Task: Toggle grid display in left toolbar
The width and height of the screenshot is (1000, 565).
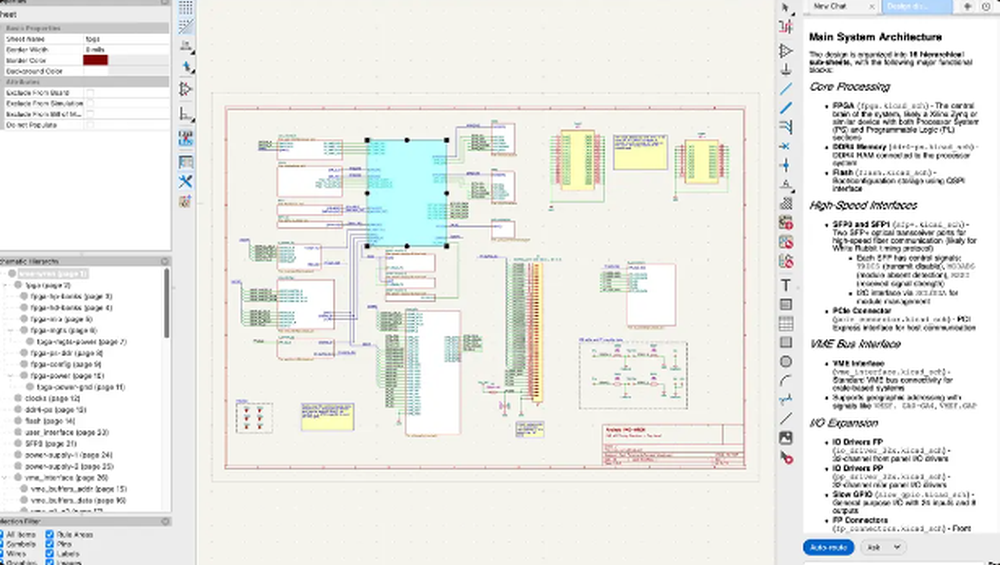Action: pyautogui.click(x=186, y=8)
